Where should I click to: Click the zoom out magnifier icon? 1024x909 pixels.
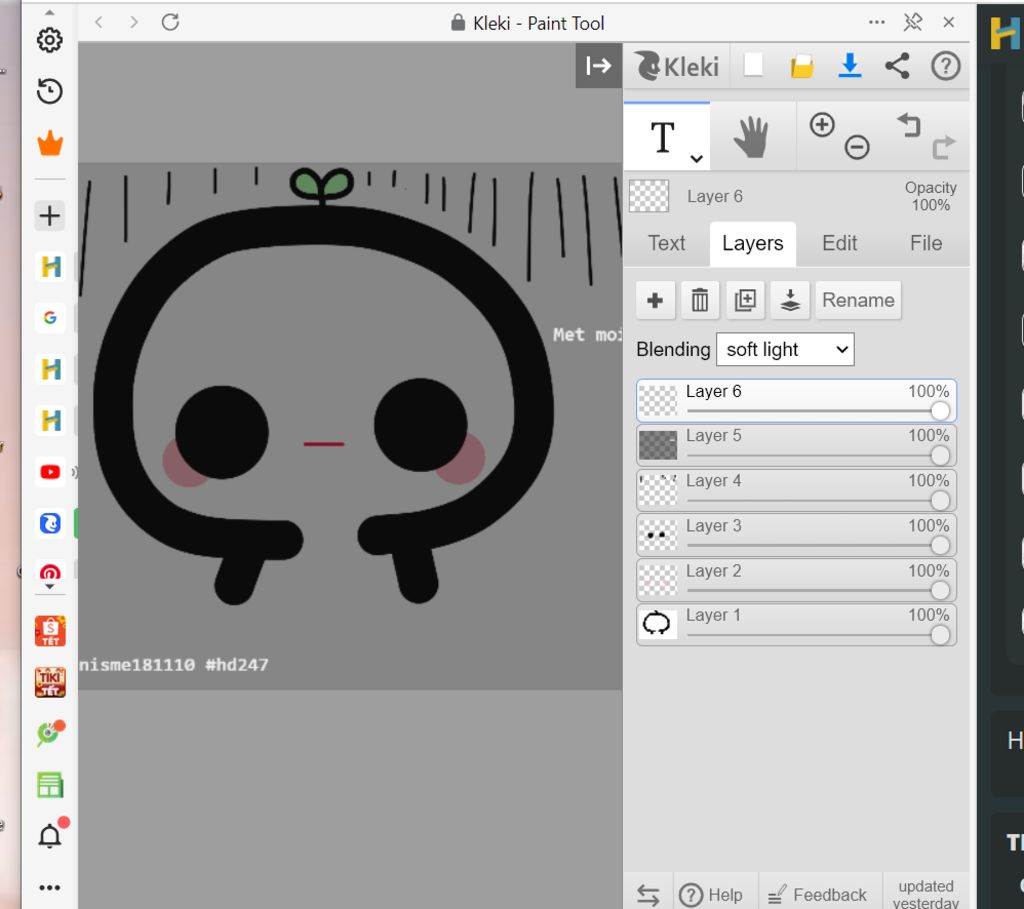(x=857, y=147)
